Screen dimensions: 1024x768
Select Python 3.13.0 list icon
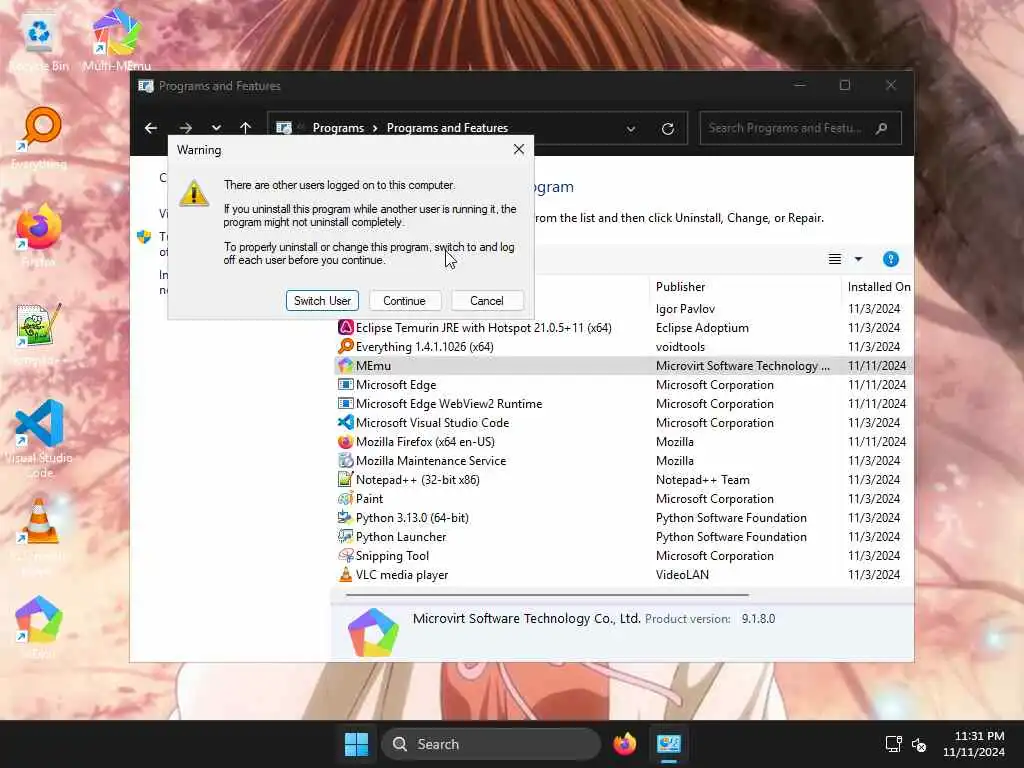[x=345, y=517]
